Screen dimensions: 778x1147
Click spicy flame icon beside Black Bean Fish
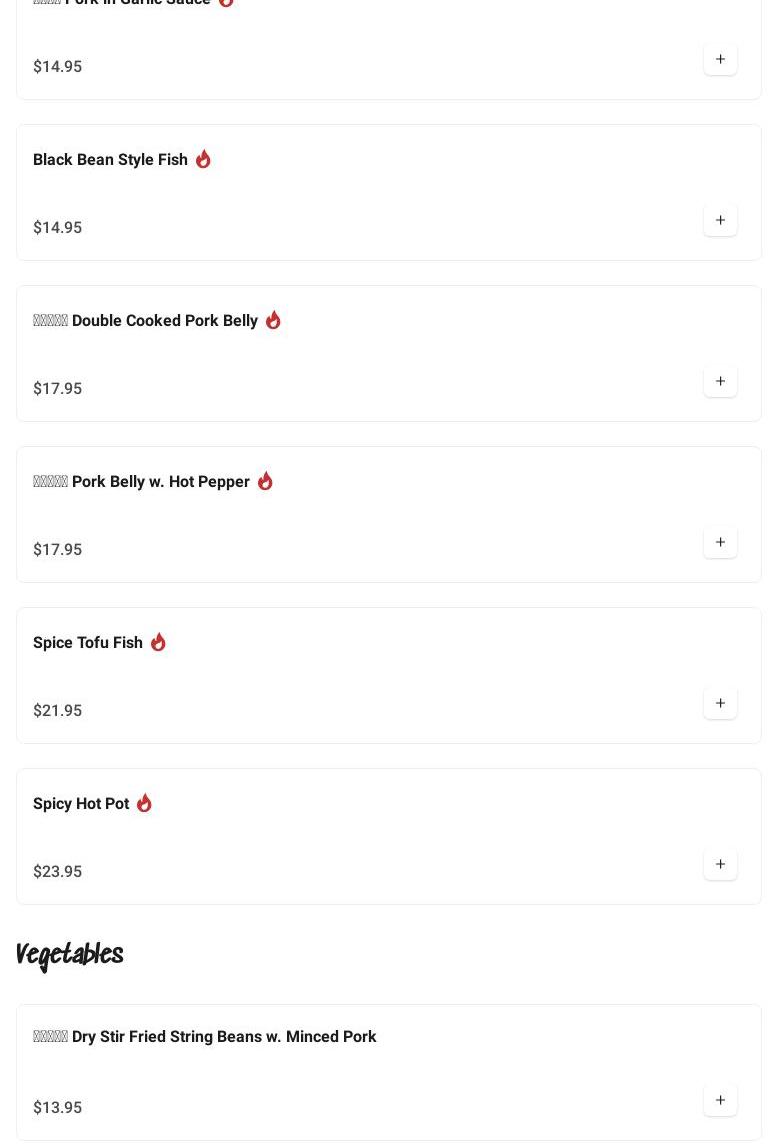tap(203, 159)
